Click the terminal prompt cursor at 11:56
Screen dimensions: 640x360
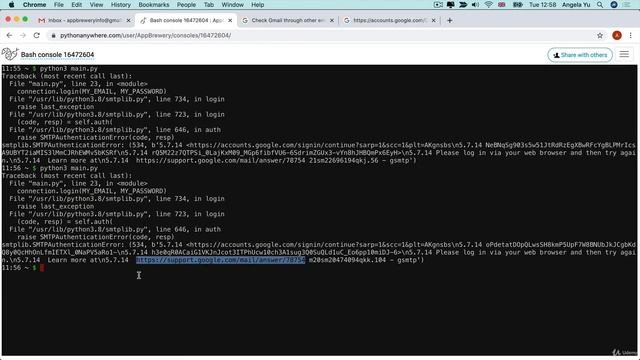click(x=42, y=268)
